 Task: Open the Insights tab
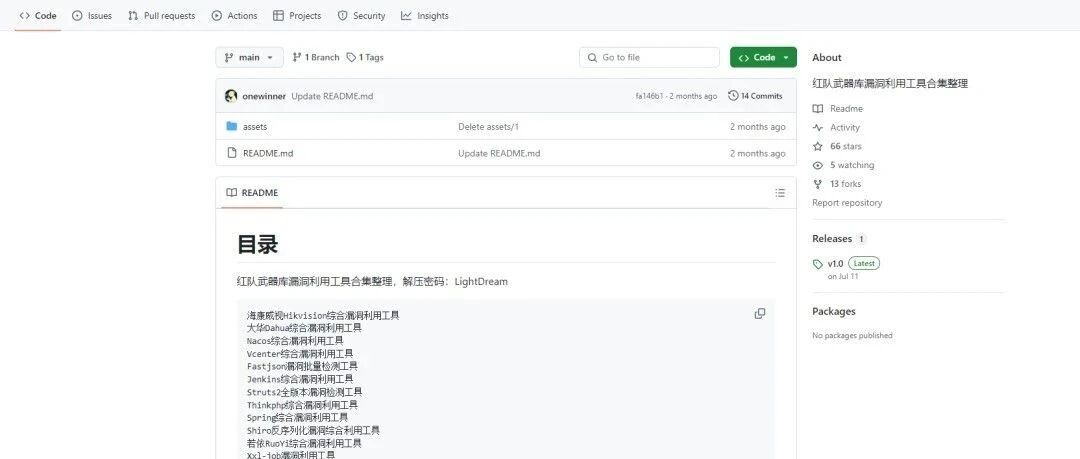(x=425, y=16)
